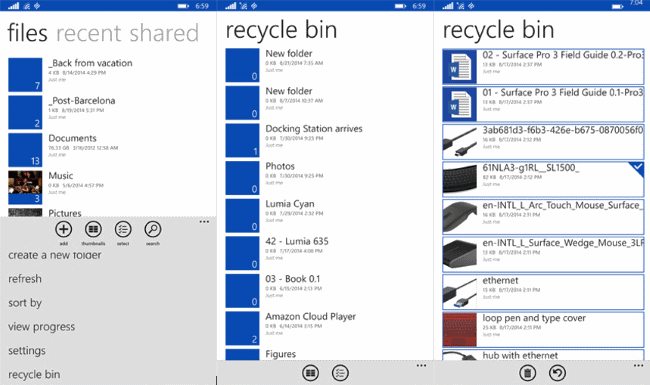Select the 'files' pivot header

[x=27, y=33]
